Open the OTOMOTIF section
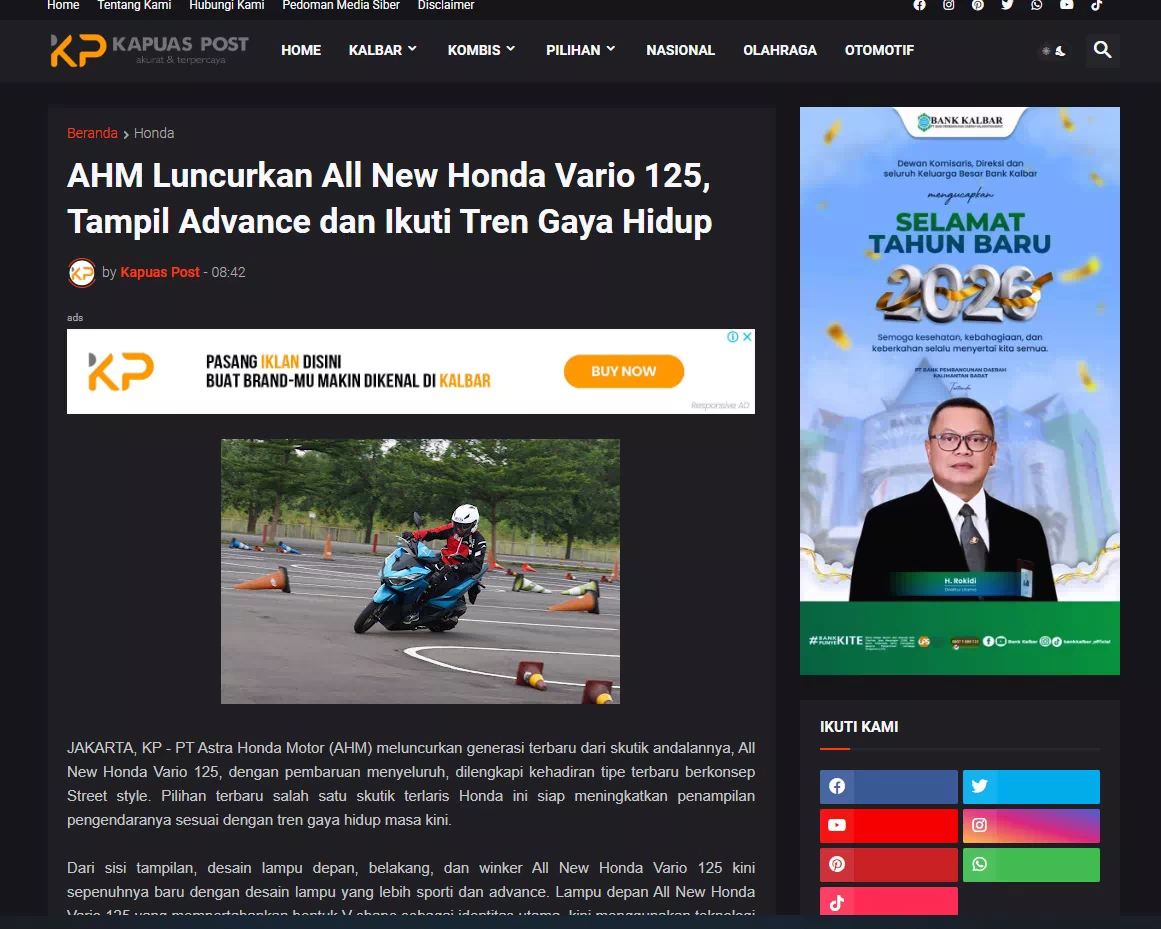Screen dimensions: 1161x929 click(879, 50)
